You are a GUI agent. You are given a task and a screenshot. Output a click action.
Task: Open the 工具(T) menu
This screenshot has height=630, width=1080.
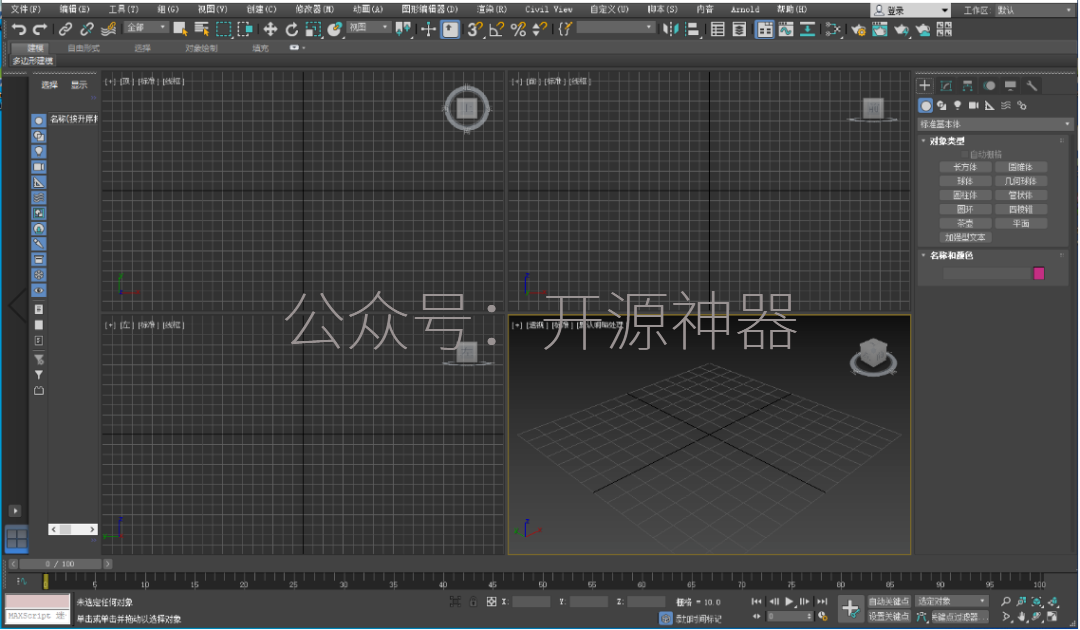click(x=123, y=10)
